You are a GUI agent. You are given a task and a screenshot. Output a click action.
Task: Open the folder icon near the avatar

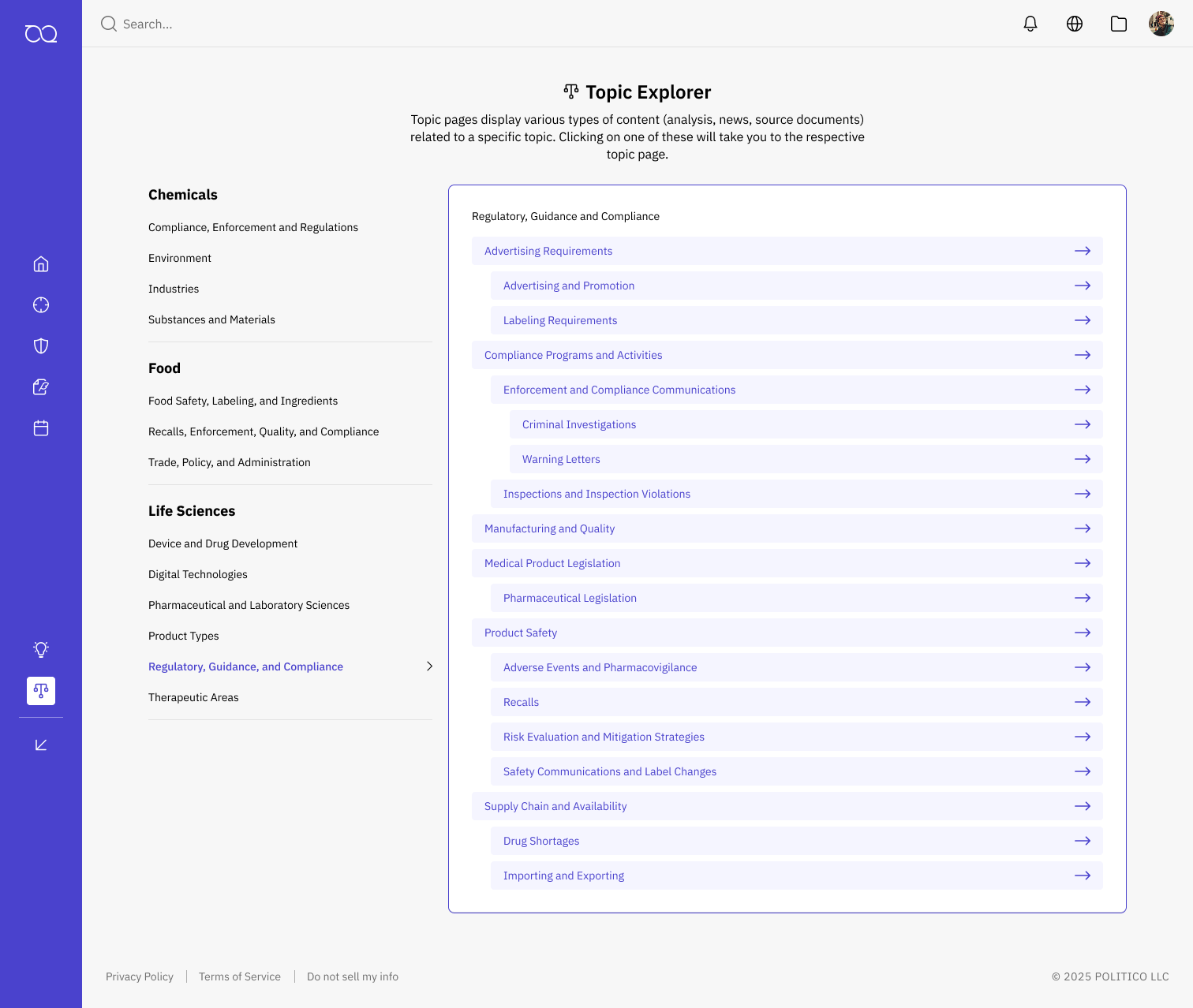(x=1118, y=24)
